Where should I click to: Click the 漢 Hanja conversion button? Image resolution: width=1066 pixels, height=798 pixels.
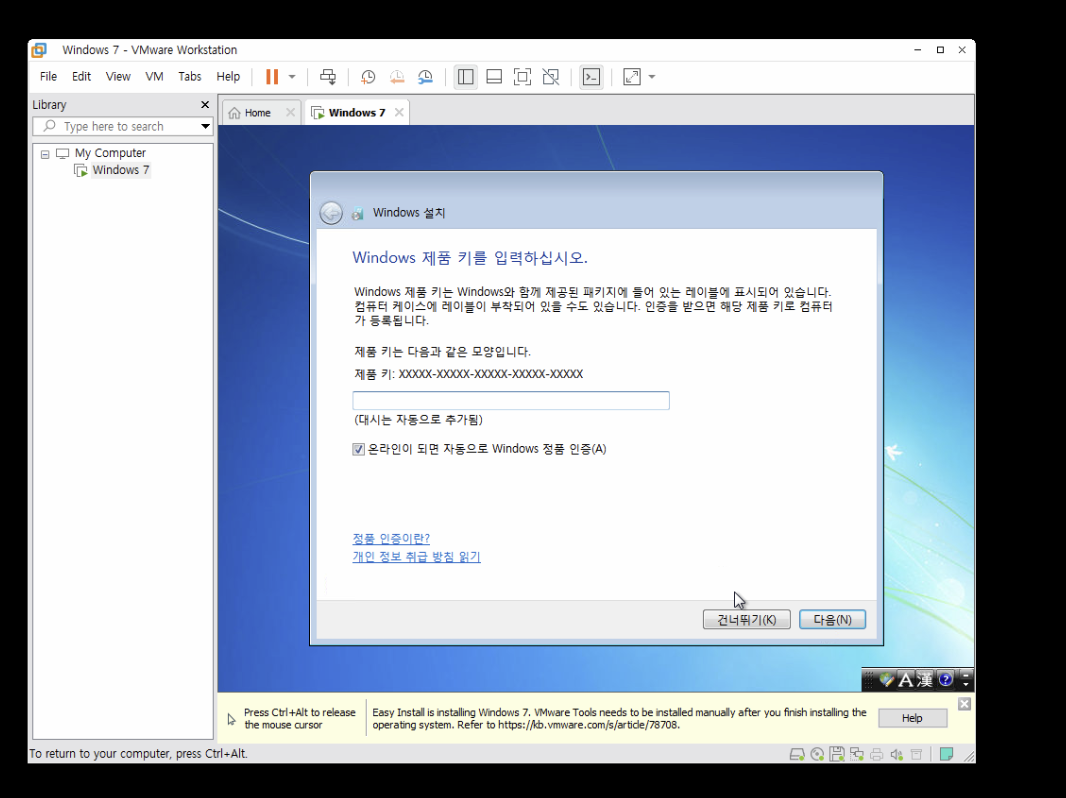924,679
